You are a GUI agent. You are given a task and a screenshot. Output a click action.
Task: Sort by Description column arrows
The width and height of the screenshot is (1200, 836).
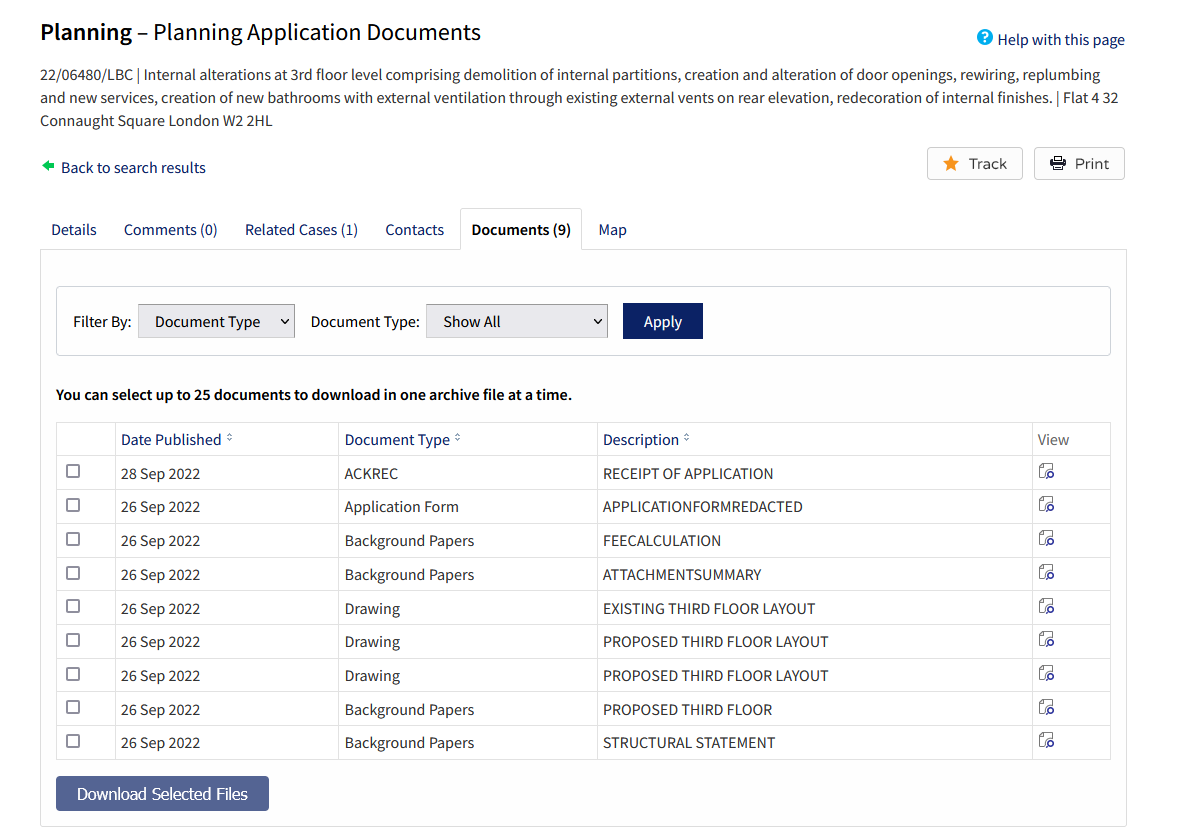[686, 439]
